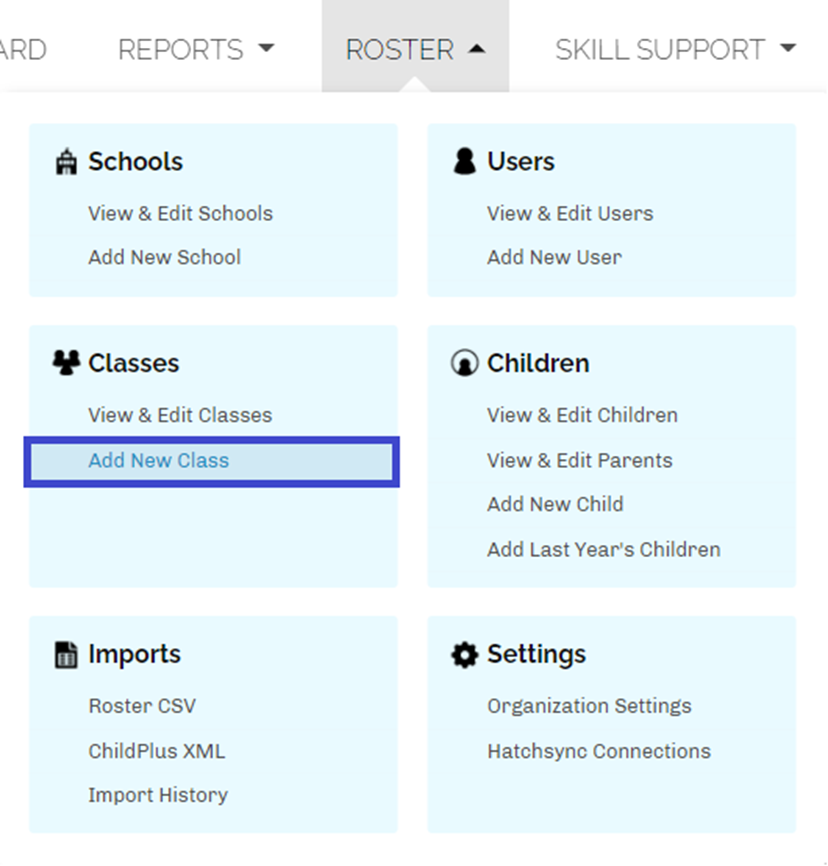Expand the REPORTS dropdown menu
Screen dimensions: 828x866
(x=195, y=49)
